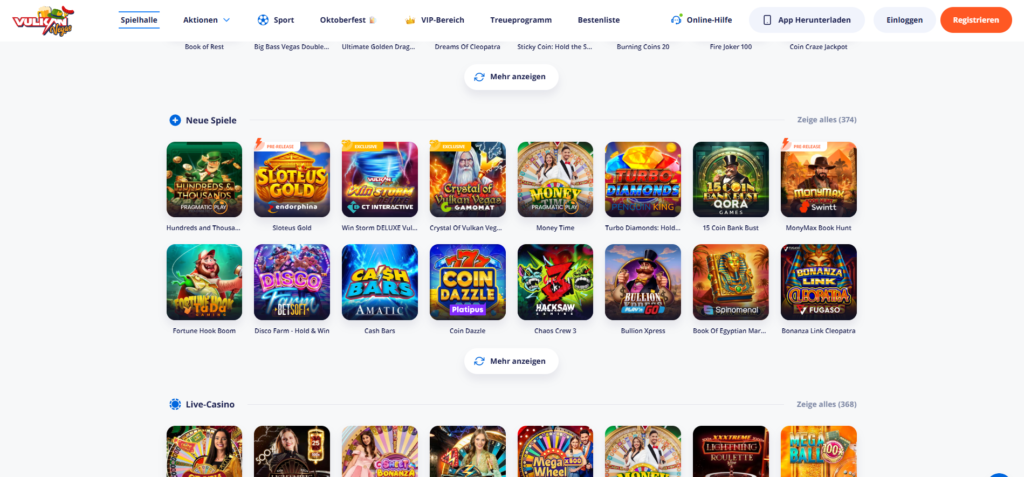Click the headset Online-Hilfe icon

677,20
